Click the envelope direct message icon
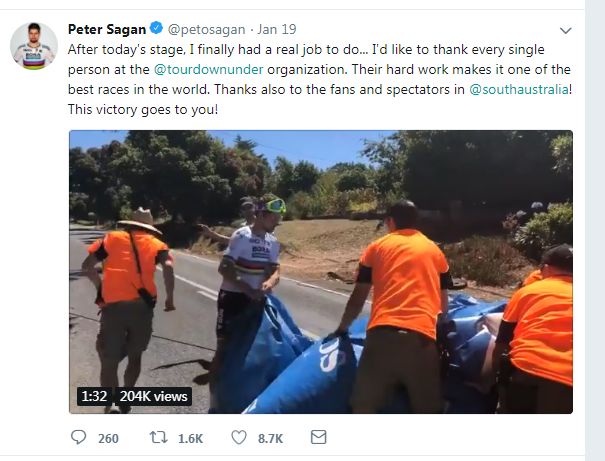 318,437
